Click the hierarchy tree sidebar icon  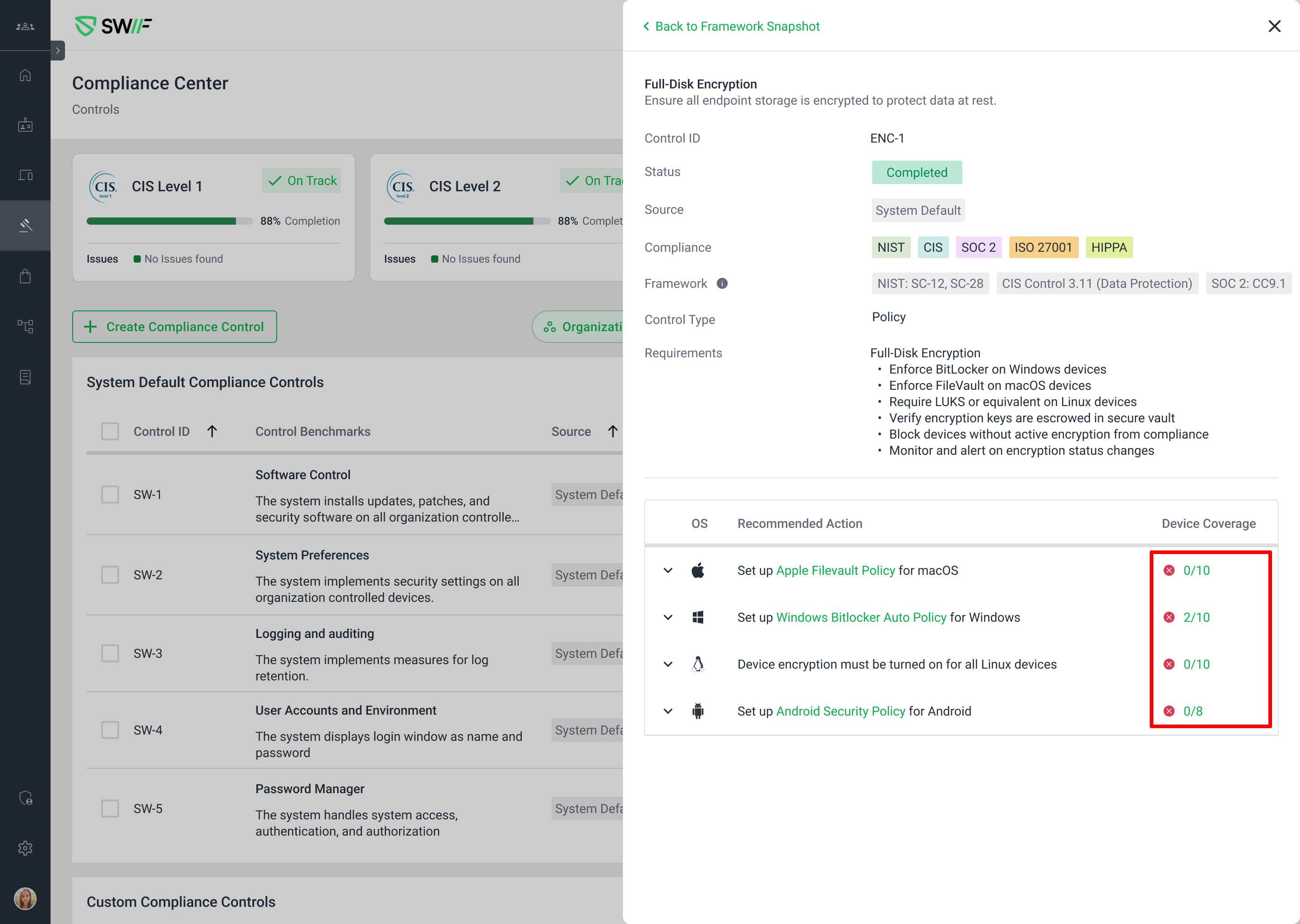25,326
